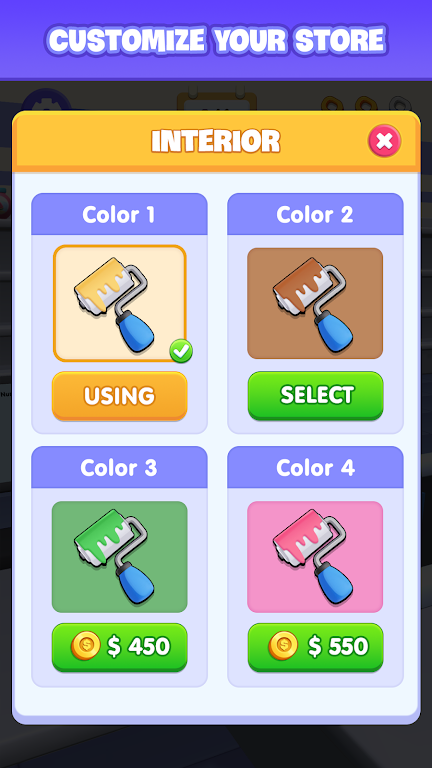The height and width of the screenshot is (768, 432).
Task: Click the Color 1 header label
Action: tap(119, 215)
